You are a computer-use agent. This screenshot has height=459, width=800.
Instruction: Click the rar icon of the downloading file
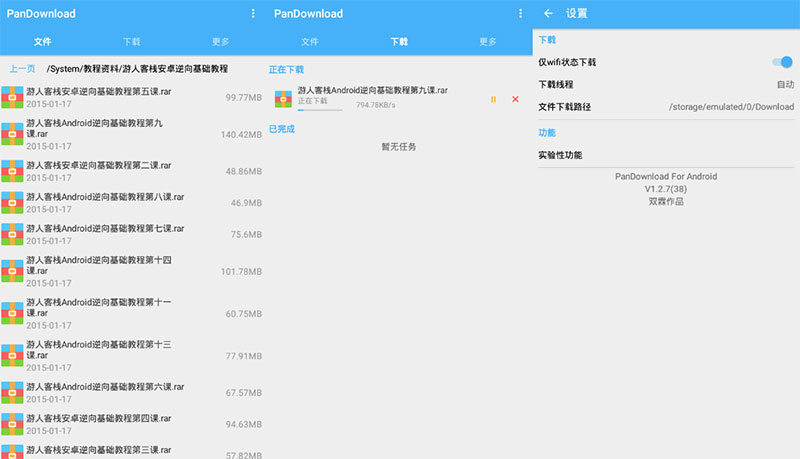tap(283, 99)
